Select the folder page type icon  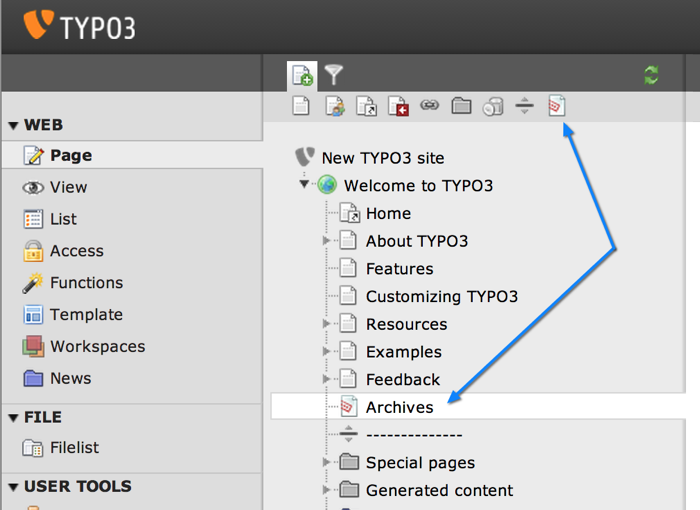[461, 106]
